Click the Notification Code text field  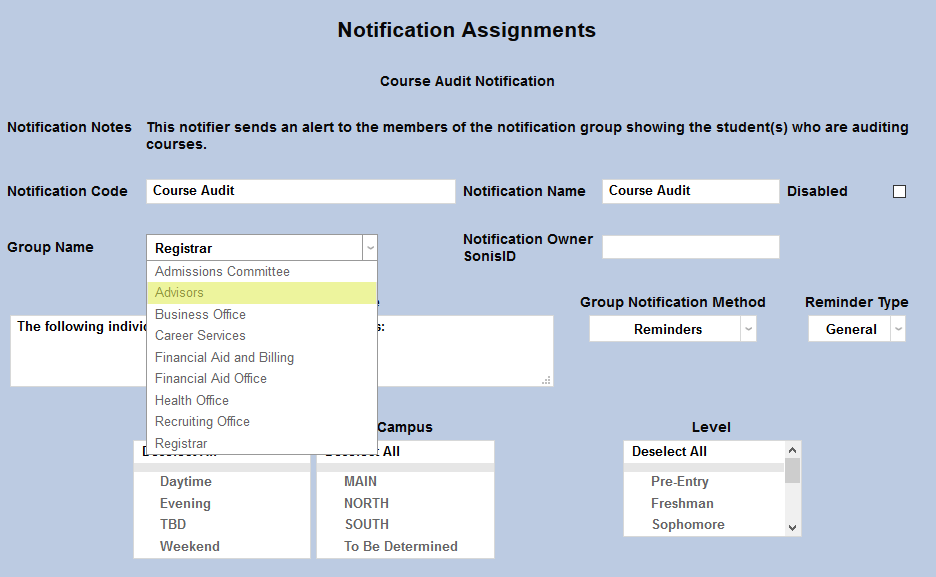pos(300,191)
